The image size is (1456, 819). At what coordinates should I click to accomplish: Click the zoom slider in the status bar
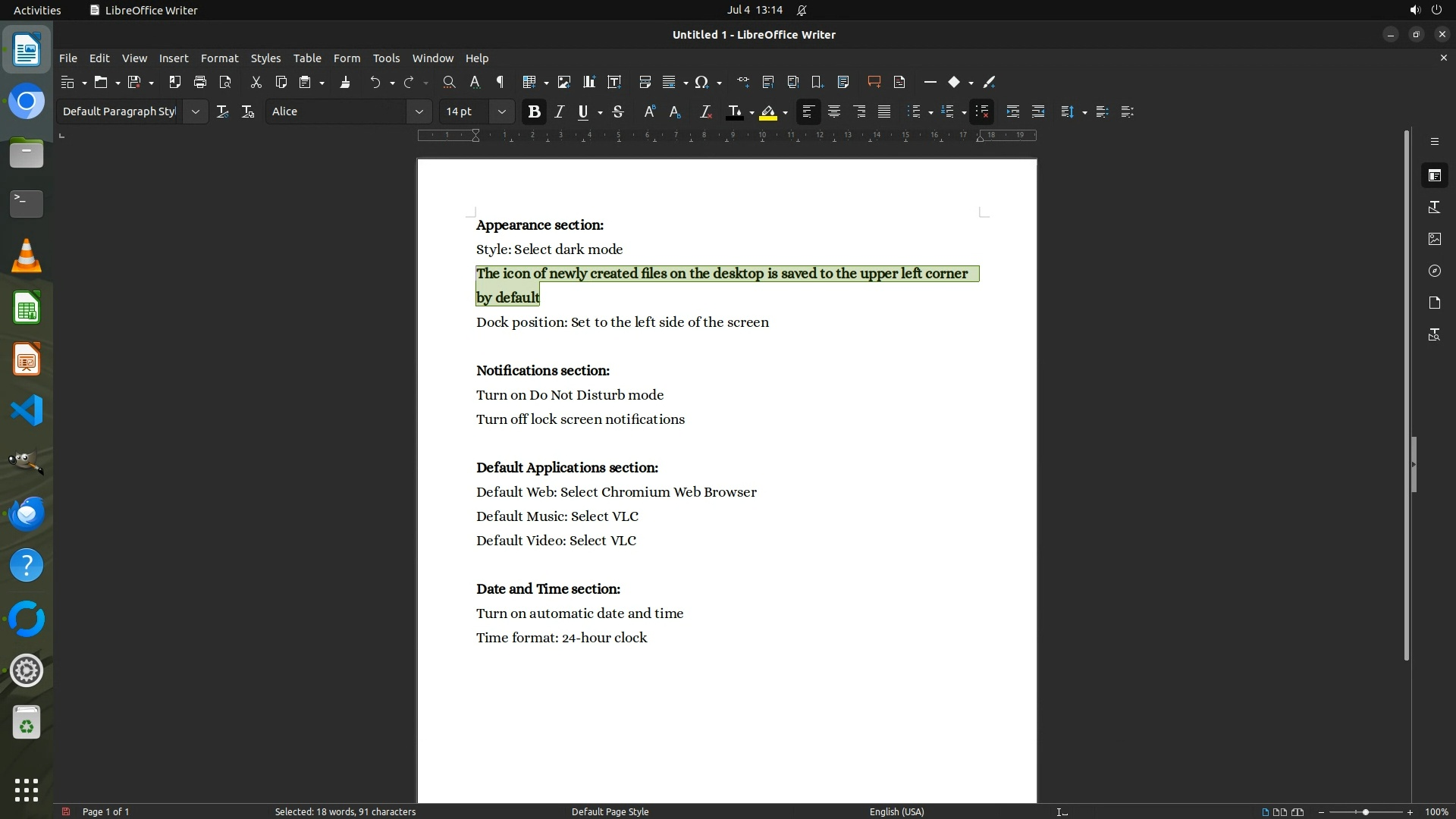[x=1365, y=812]
